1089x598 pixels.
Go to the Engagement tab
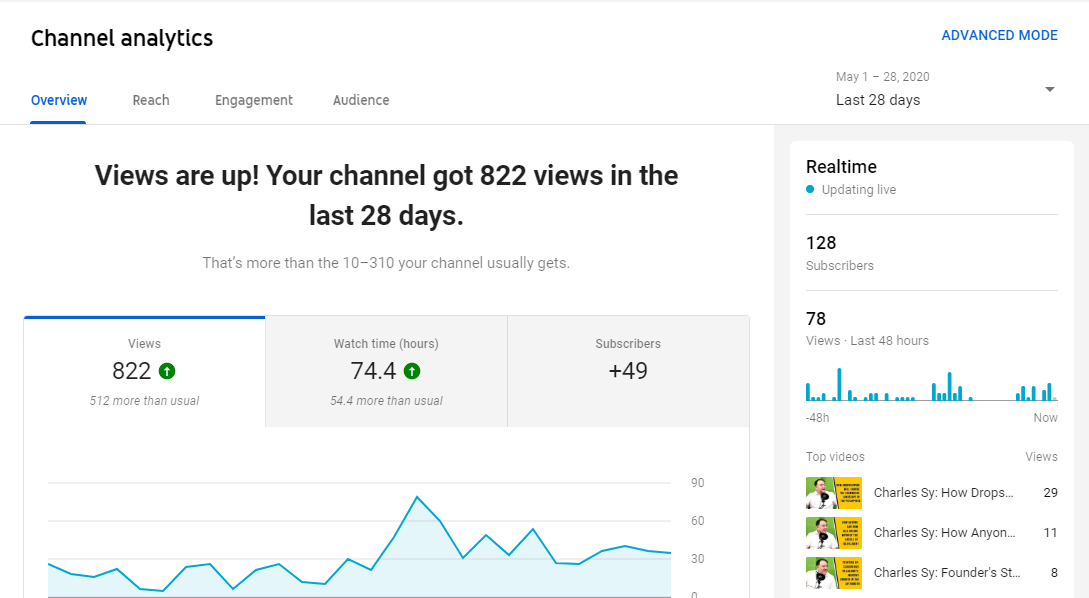(x=254, y=100)
